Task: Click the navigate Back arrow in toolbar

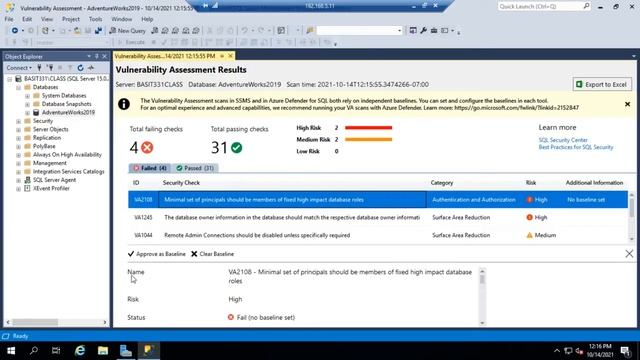Action: (x=15, y=31)
